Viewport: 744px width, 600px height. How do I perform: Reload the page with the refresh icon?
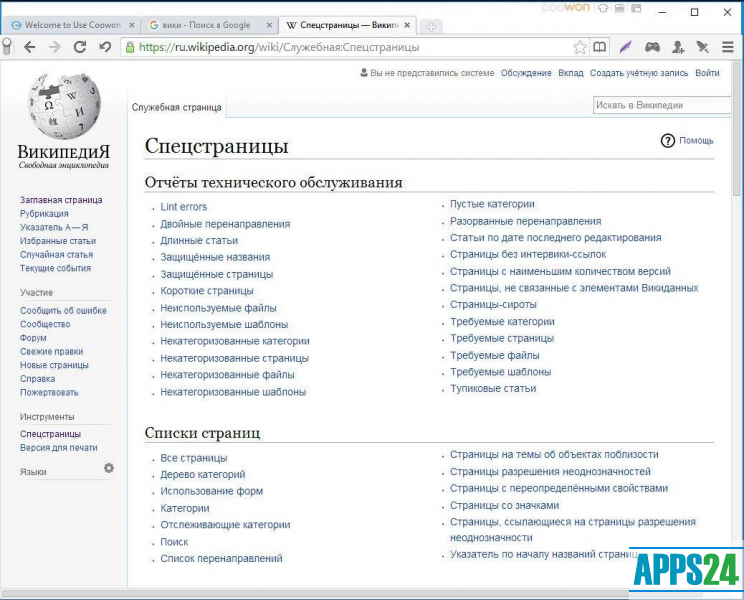pos(80,47)
